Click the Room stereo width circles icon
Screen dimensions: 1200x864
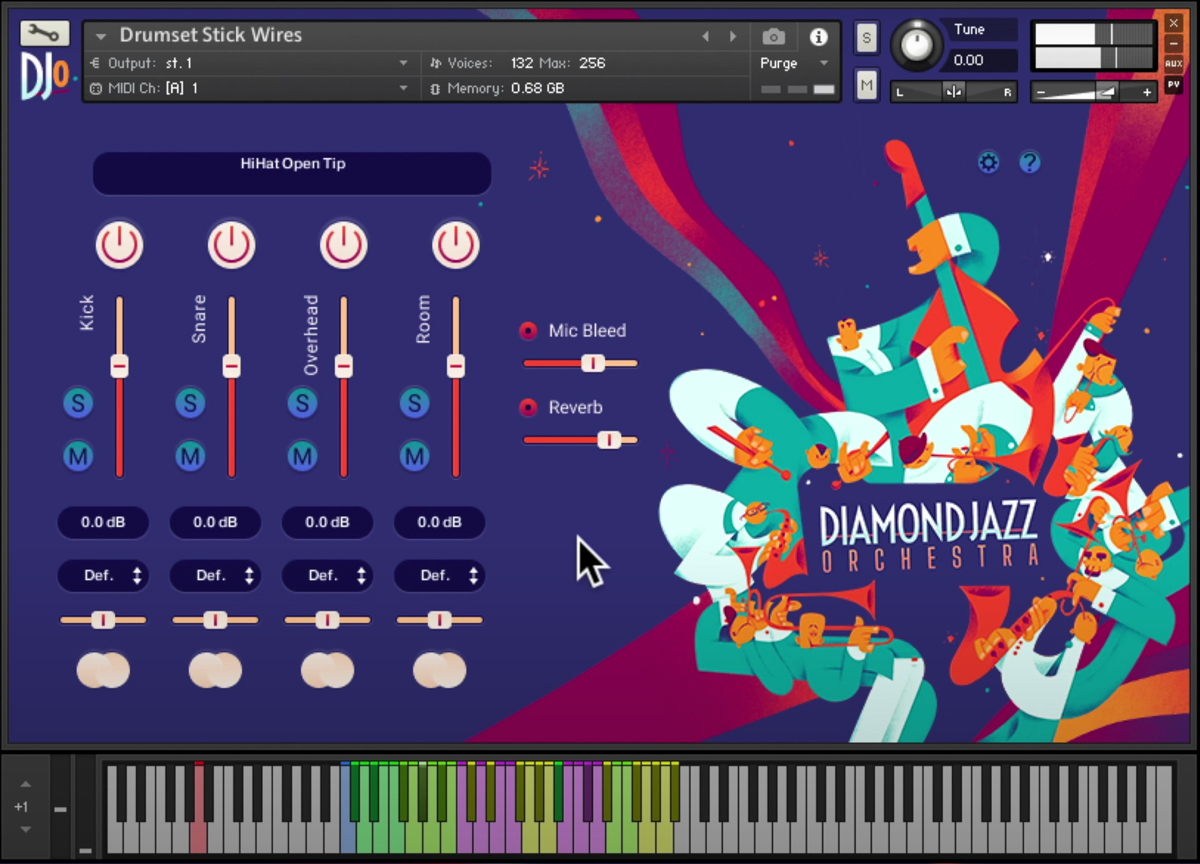[440, 670]
